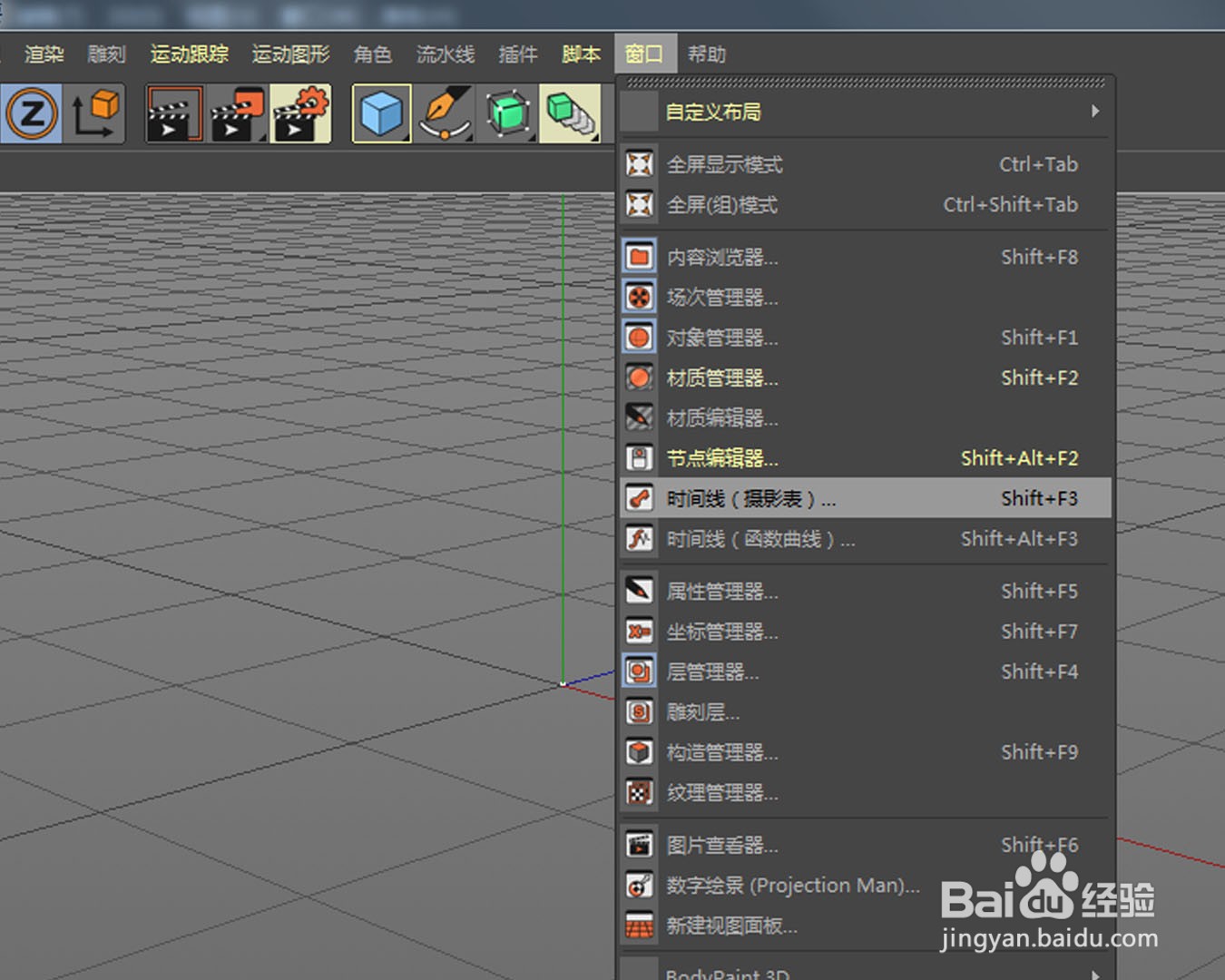The width and height of the screenshot is (1225, 980).
Task: Open the 帮助 menu
Action: click(x=708, y=54)
